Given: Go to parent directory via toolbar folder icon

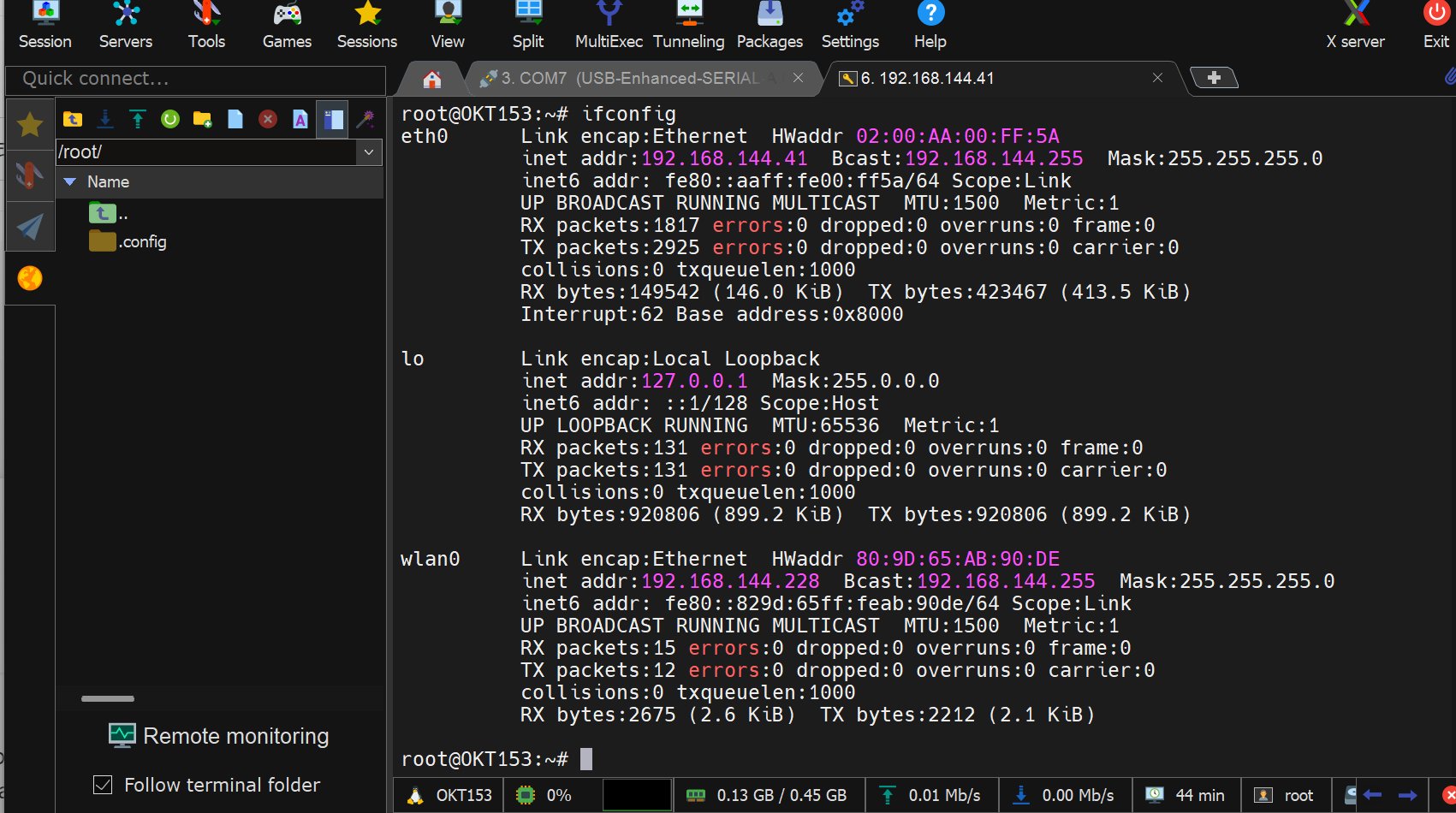Looking at the screenshot, I should click(x=73, y=119).
